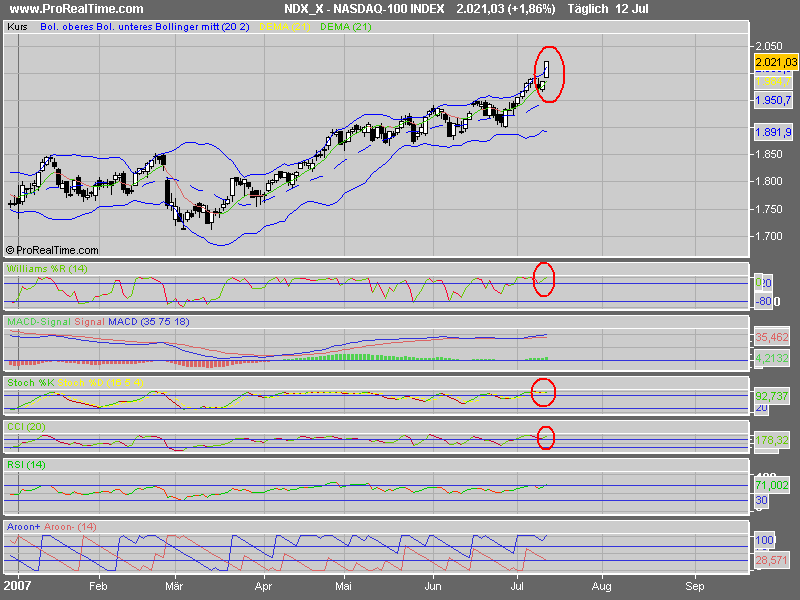Click the 1.750 price axis label
Viewport: 800px width, 600px height.
768,209
